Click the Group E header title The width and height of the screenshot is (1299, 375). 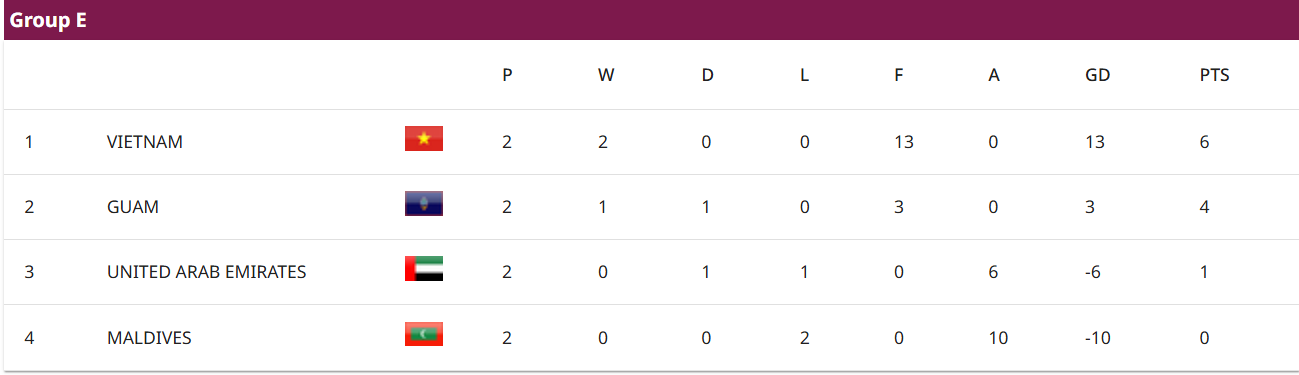(48, 20)
